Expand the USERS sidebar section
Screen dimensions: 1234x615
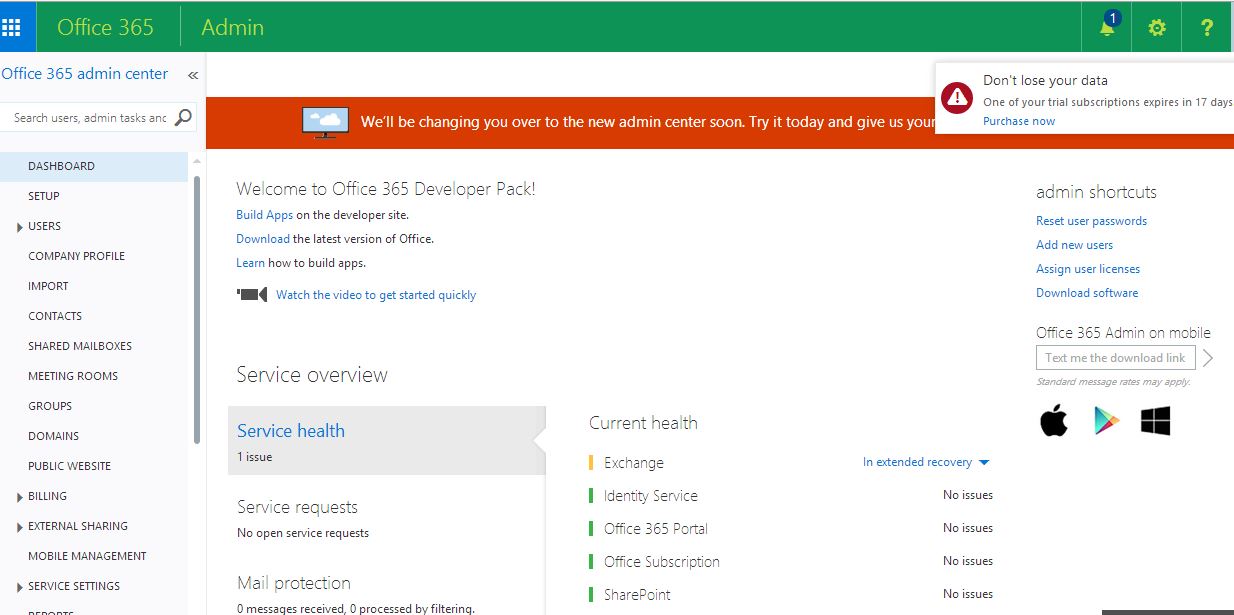tap(17, 226)
